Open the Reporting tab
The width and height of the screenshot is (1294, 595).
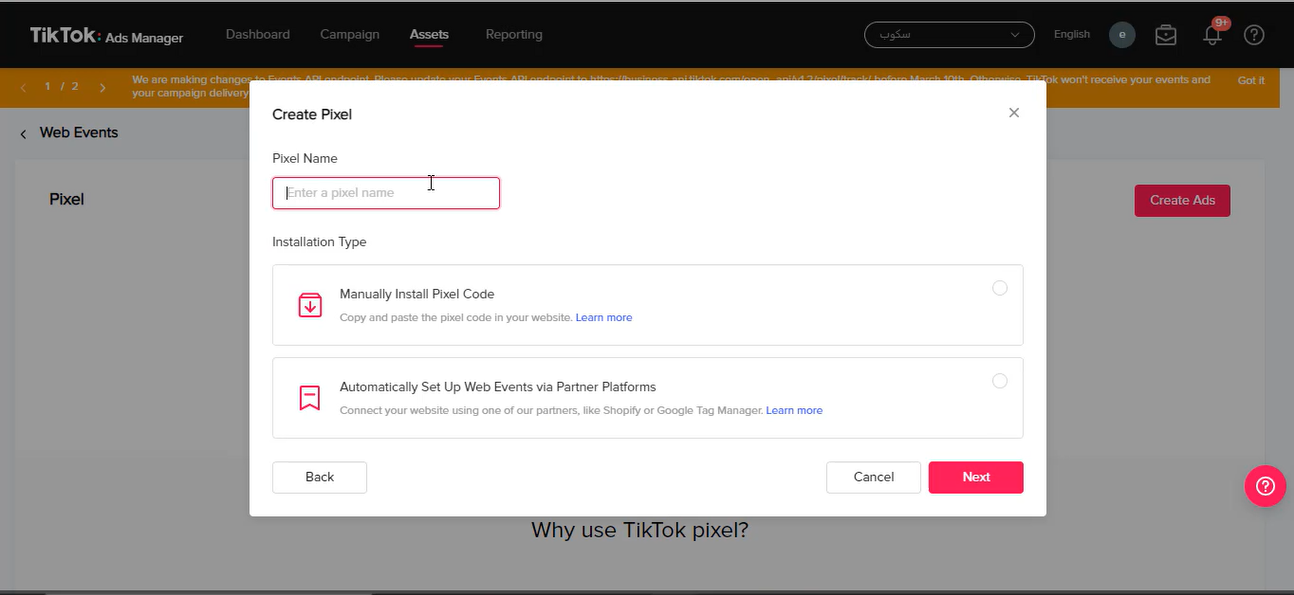[514, 34]
